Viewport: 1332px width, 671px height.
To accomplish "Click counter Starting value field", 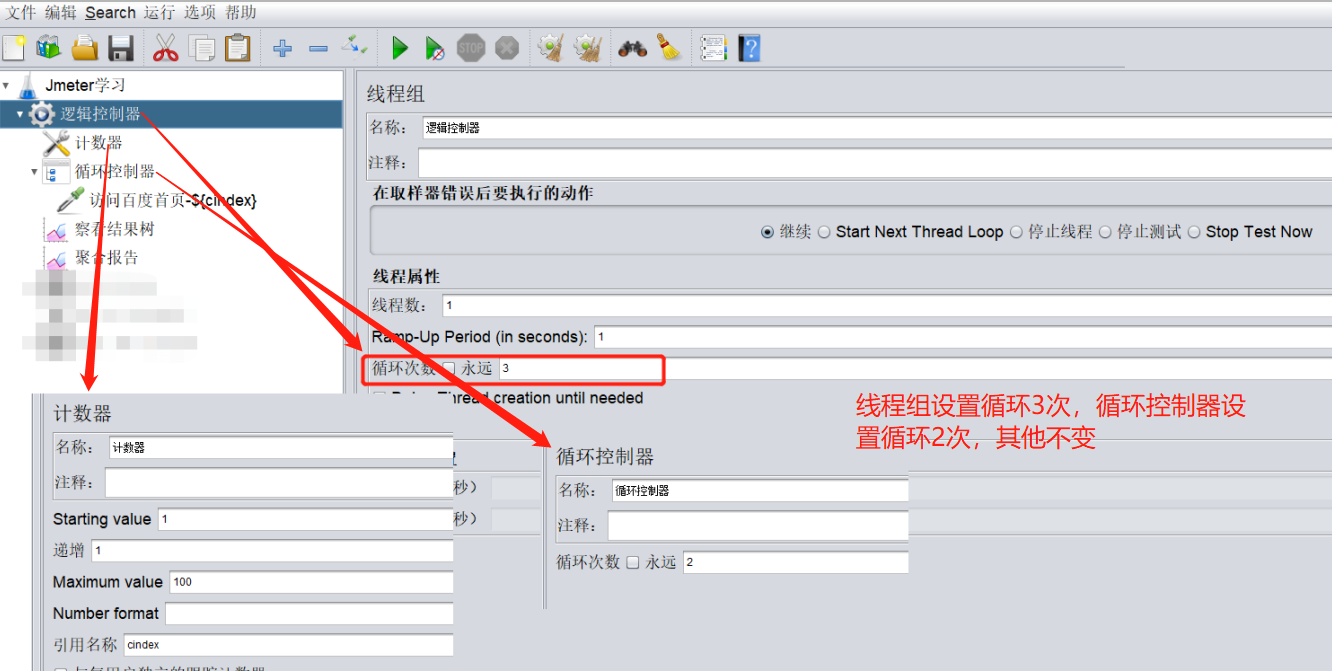I will pos(305,519).
